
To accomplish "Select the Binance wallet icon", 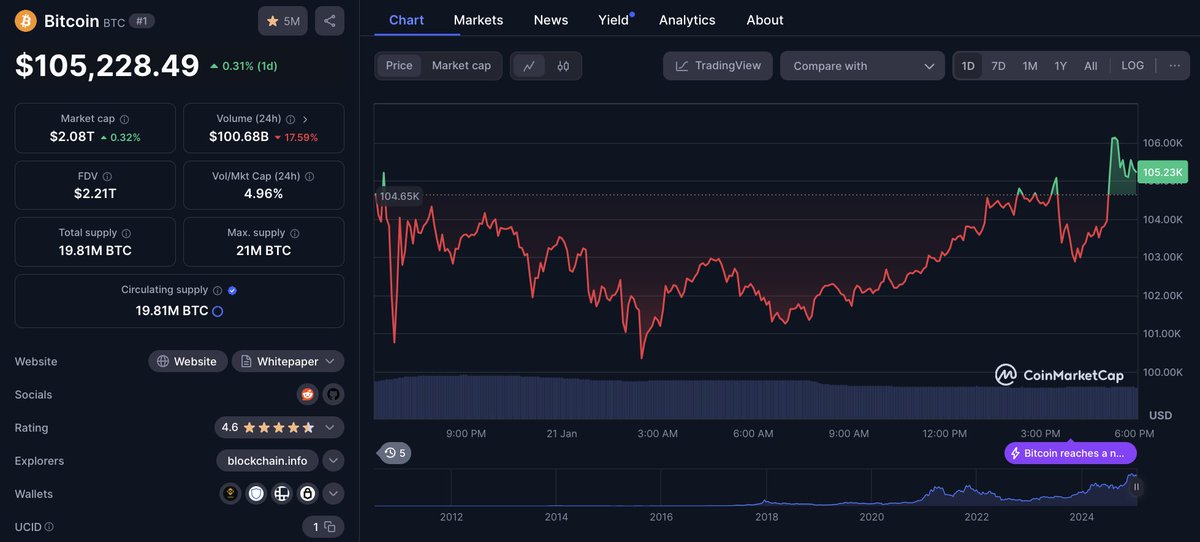I will click(x=230, y=493).
